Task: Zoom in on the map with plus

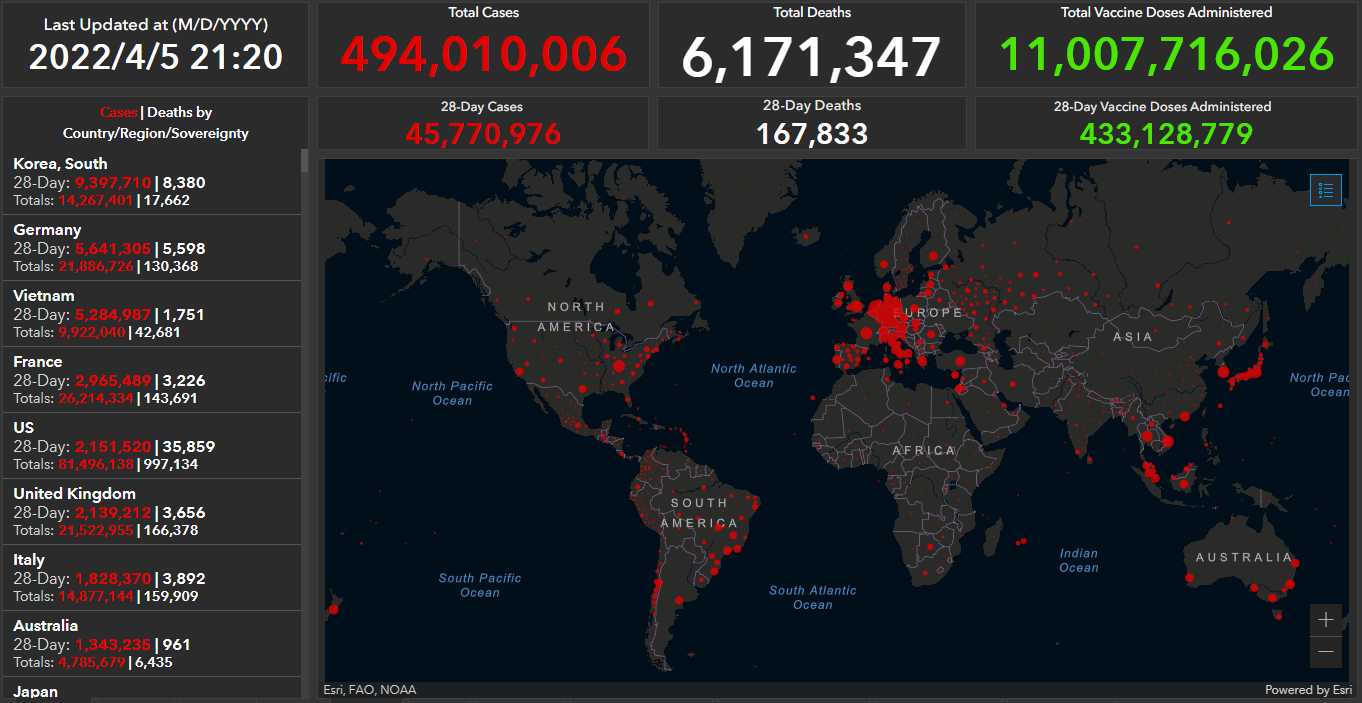Action: click(1326, 620)
